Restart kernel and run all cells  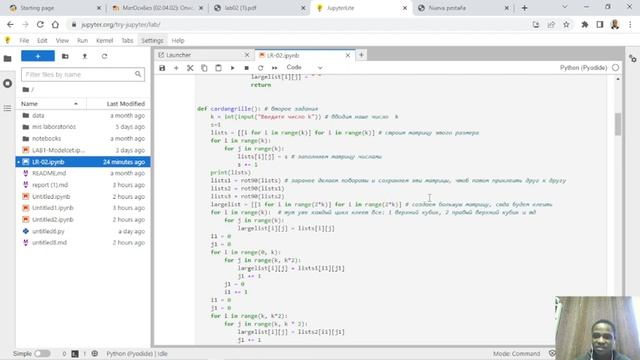275,68
